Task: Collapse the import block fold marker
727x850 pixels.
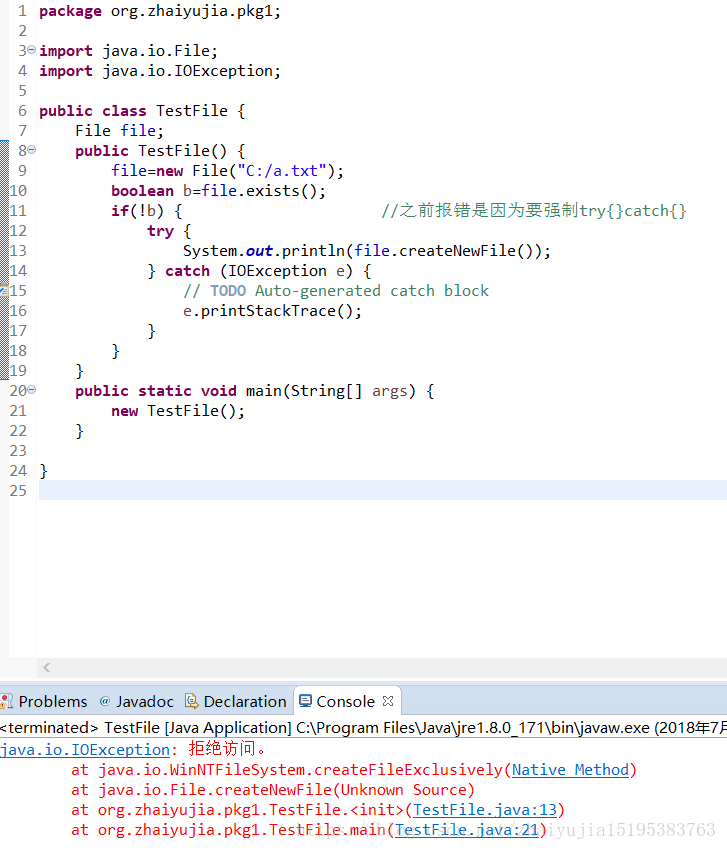Action: click(x=31, y=50)
